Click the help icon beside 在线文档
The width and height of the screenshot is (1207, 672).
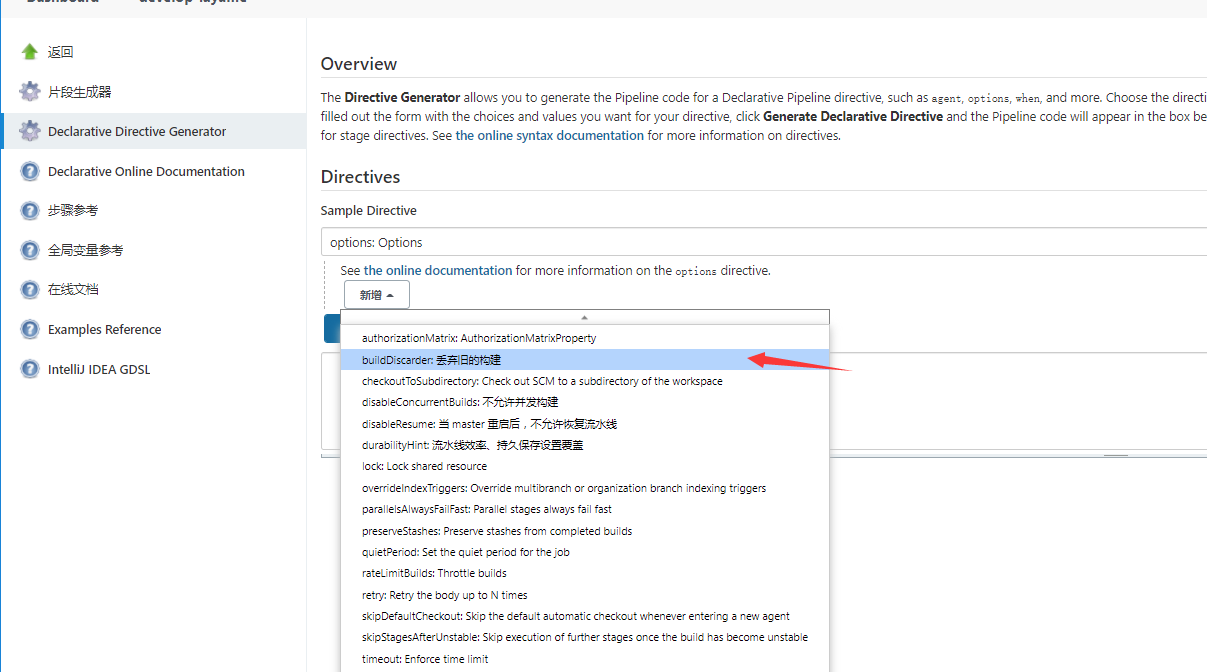(30, 289)
